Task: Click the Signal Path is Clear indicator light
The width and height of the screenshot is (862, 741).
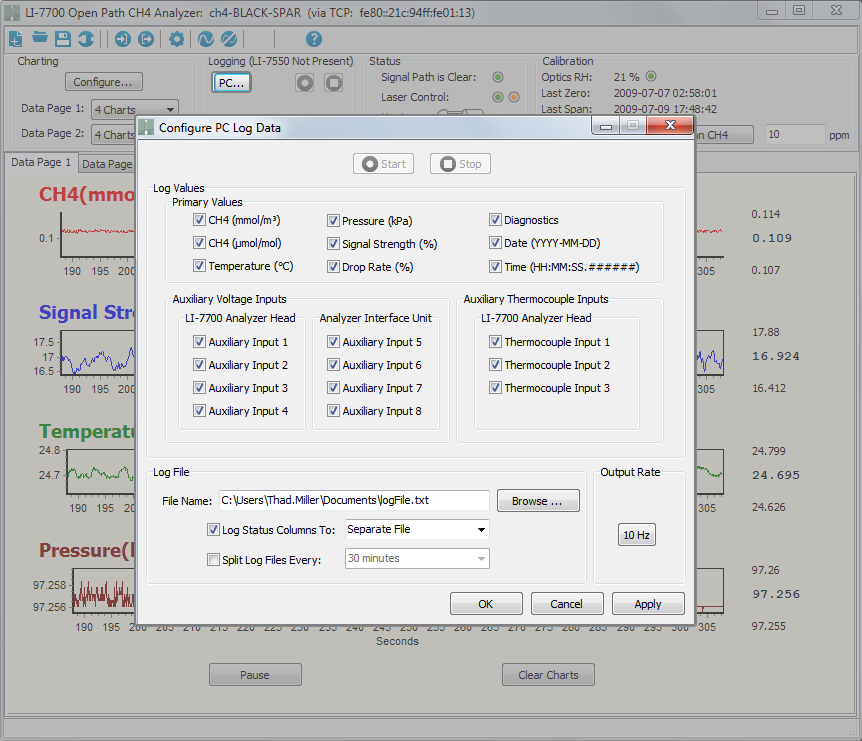Action: point(498,77)
